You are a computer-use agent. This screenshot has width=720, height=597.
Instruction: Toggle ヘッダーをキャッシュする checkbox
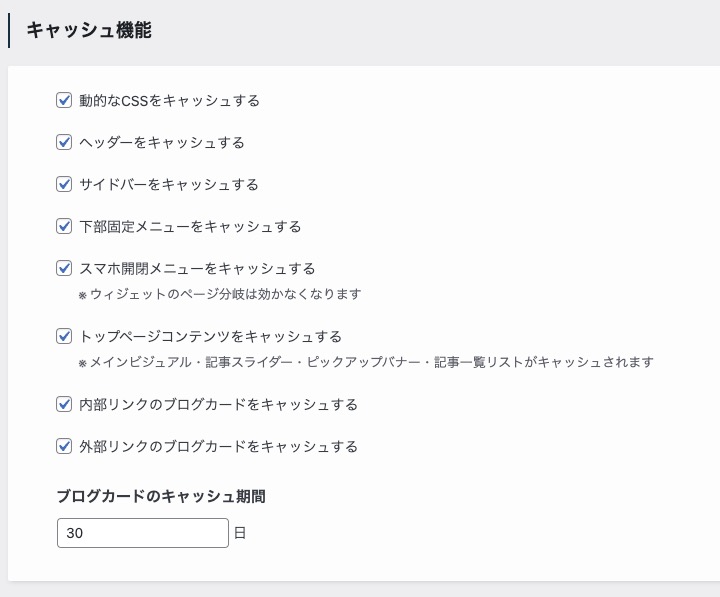64,142
